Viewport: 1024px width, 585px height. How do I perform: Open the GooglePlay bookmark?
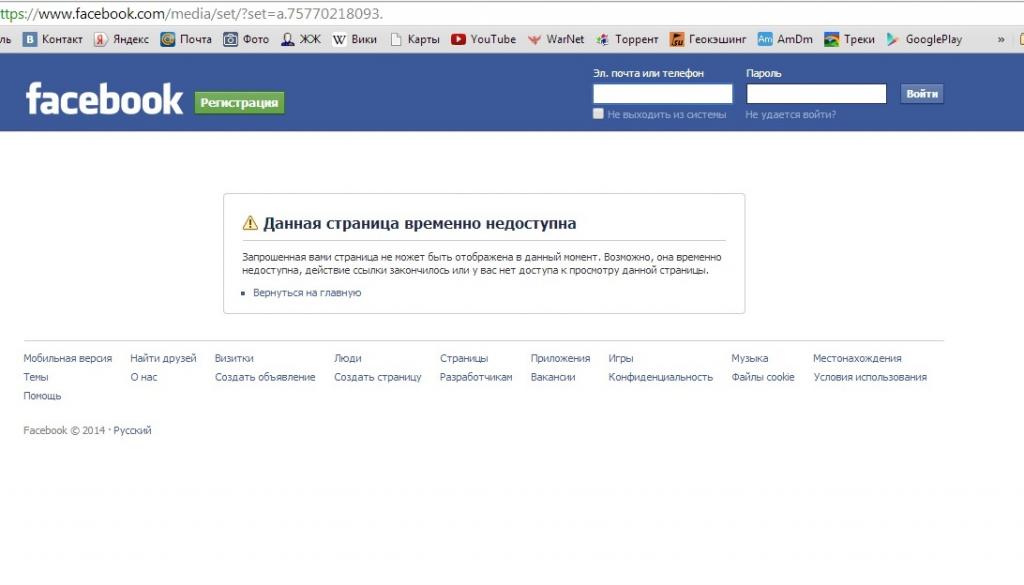(x=924, y=40)
